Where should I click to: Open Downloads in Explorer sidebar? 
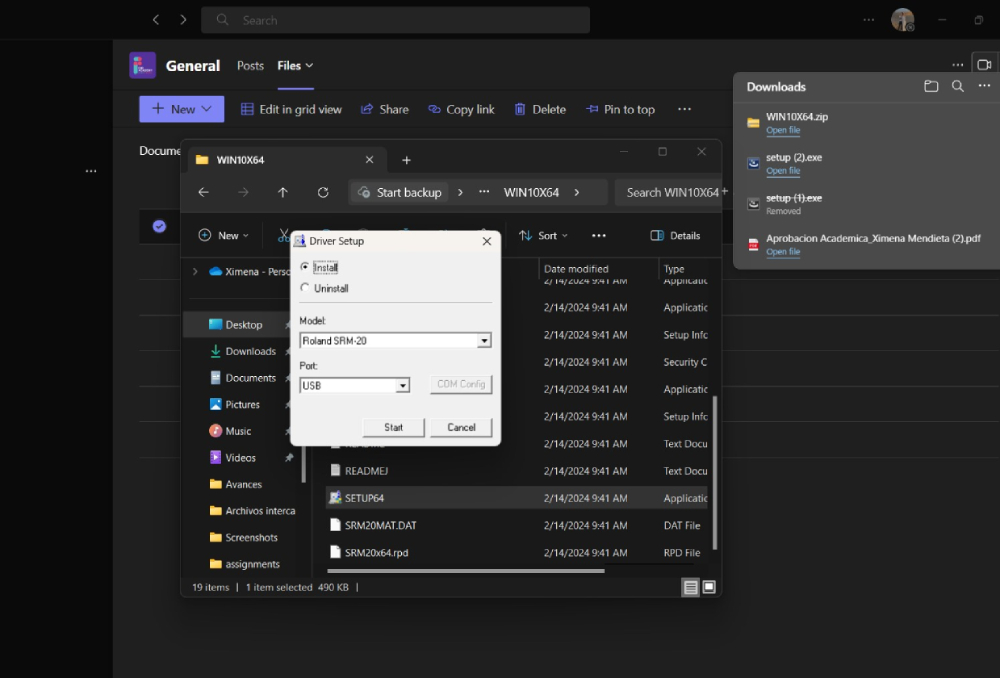point(251,351)
